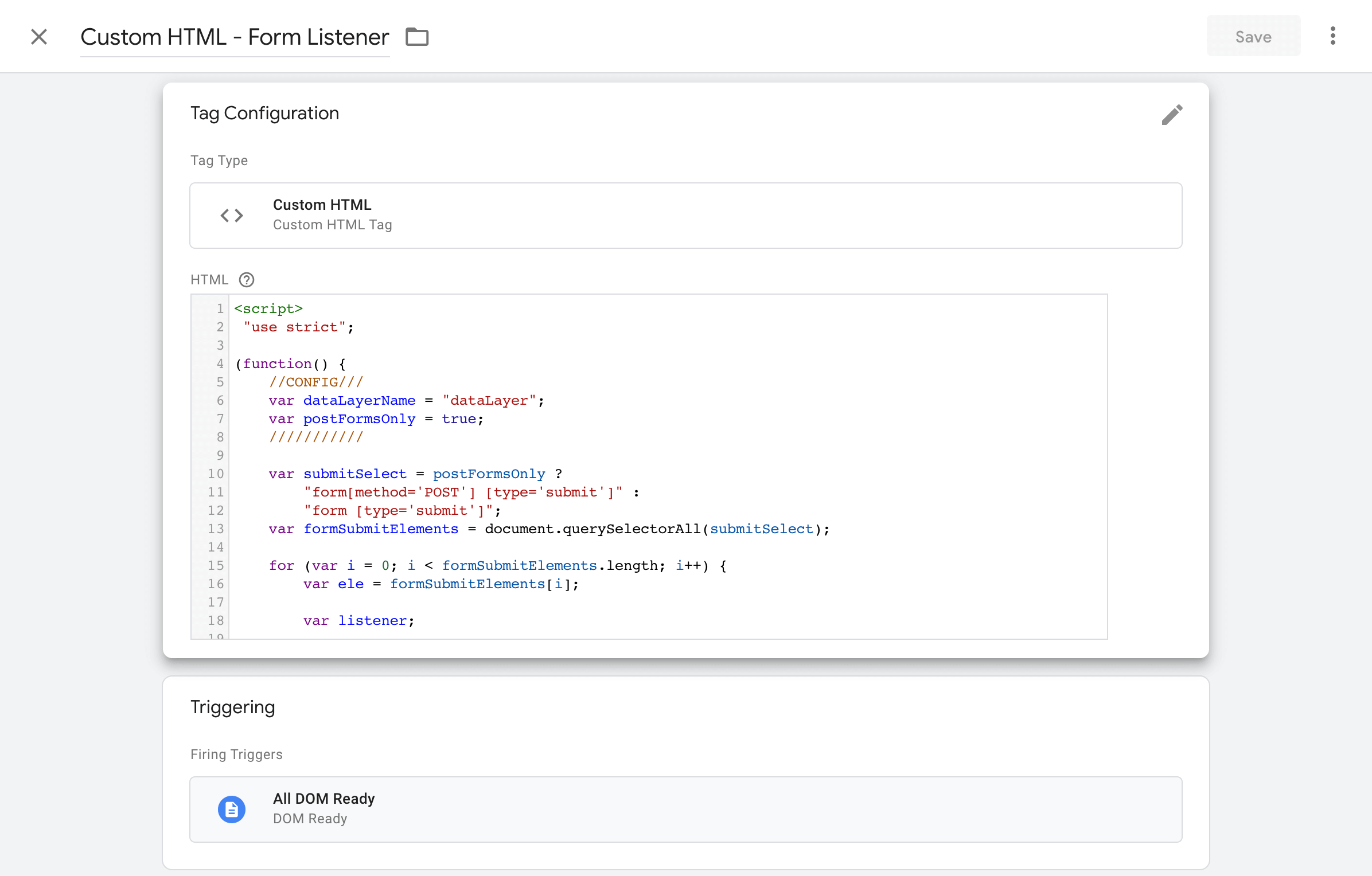Click the form[method='POST'] selector string
The width and height of the screenshot is (1372, 876).
coord(463,492)
